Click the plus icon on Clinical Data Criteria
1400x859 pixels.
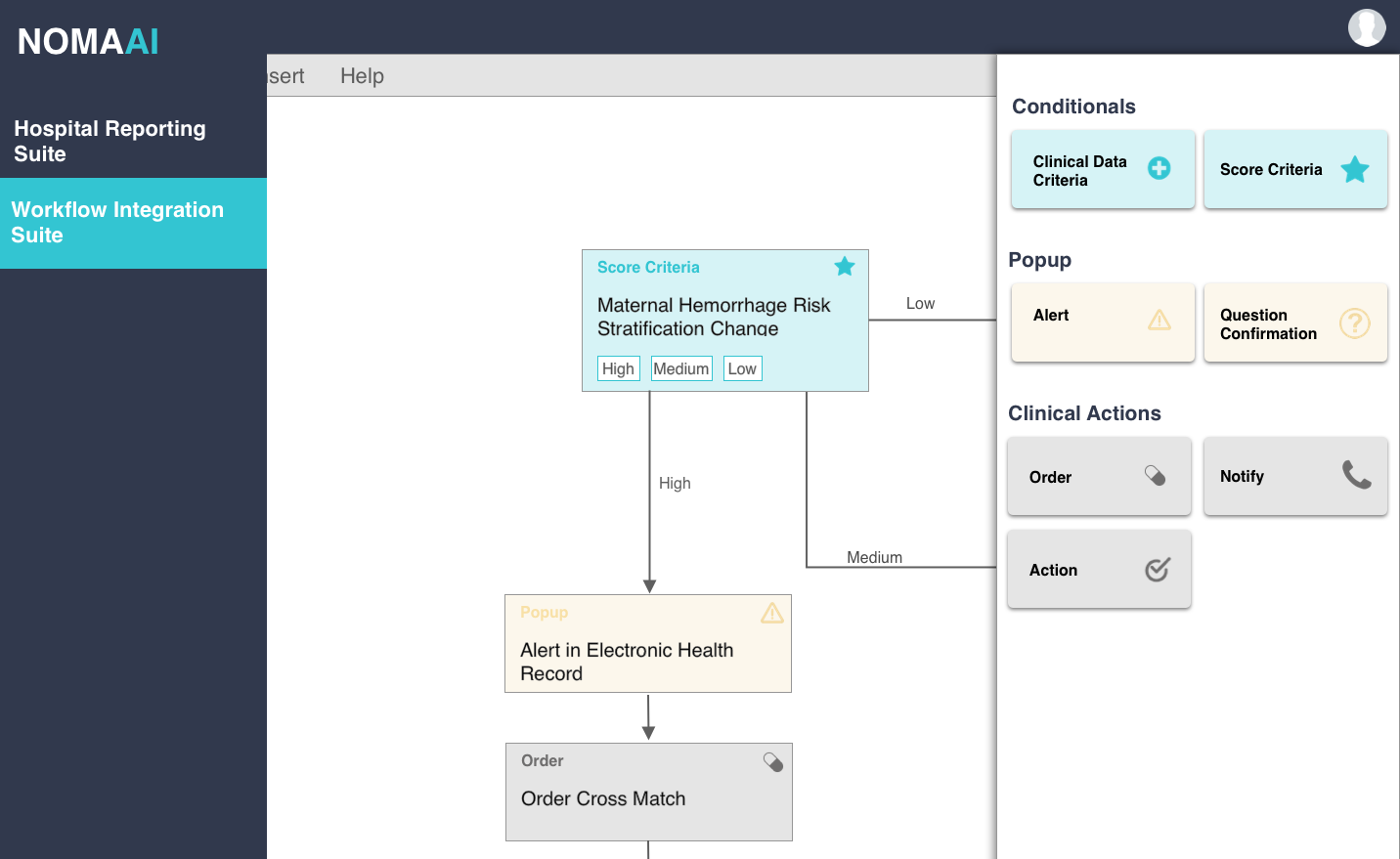point(1159,168)
